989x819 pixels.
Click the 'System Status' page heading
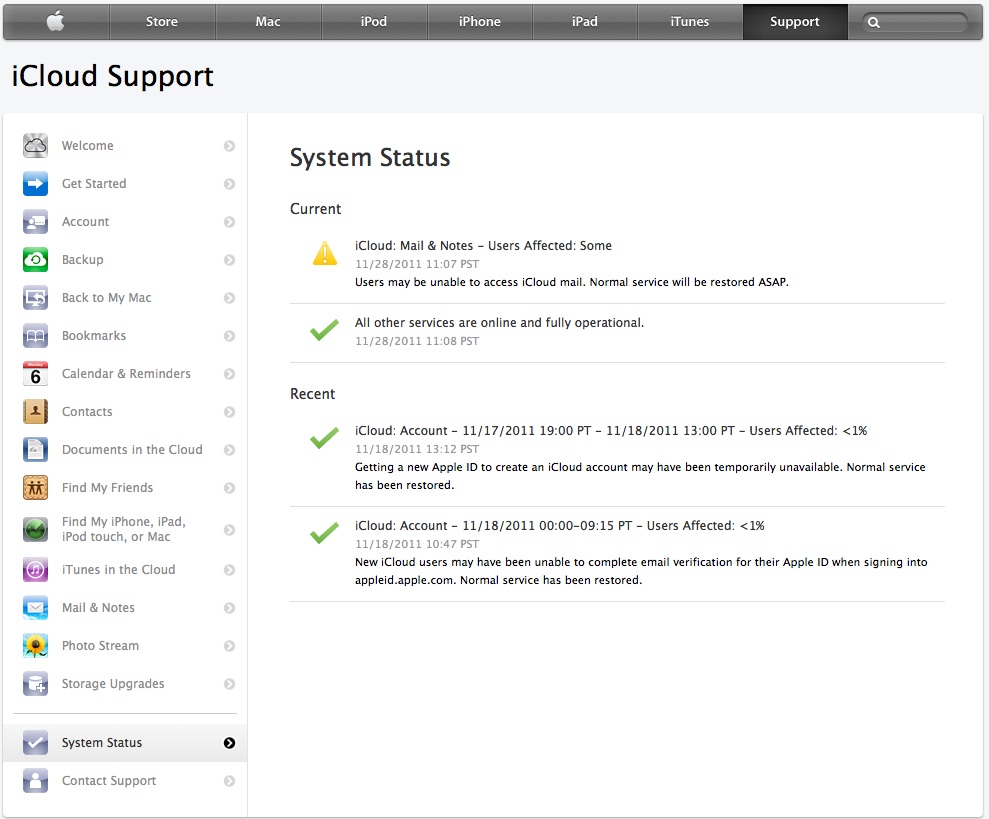[370, 158]
